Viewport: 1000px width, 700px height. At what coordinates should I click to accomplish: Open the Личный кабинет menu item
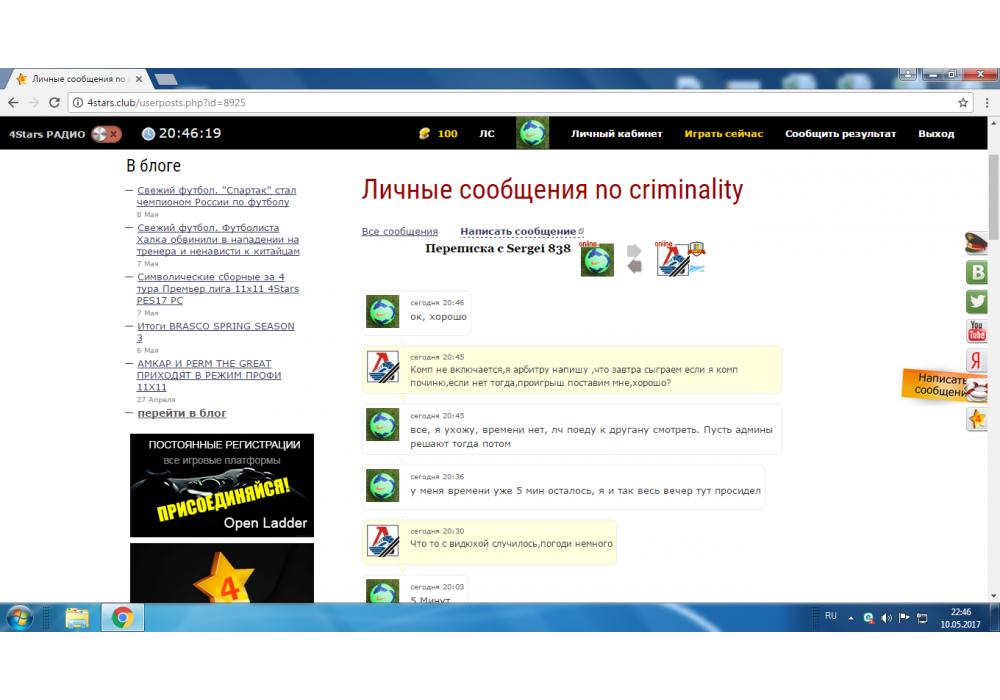pos(616,134)
